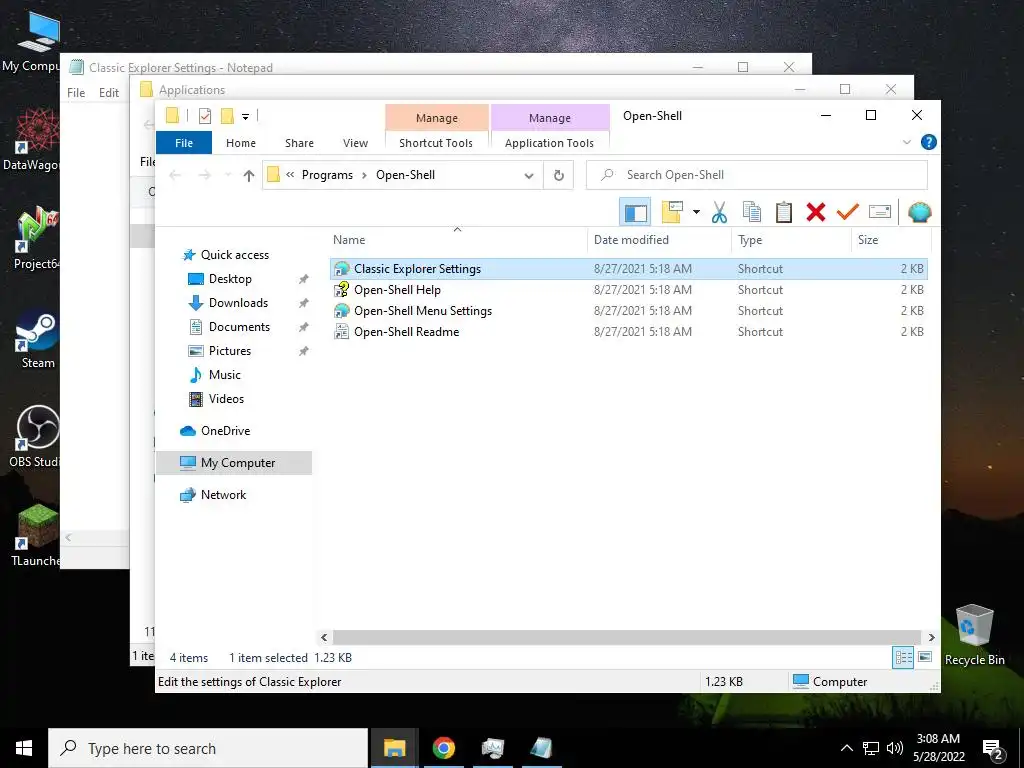Image resolution: width=1024 pixels, height=768 pixels.
Task: Open properties using orange checkmark icon
Action: point(848,212)
